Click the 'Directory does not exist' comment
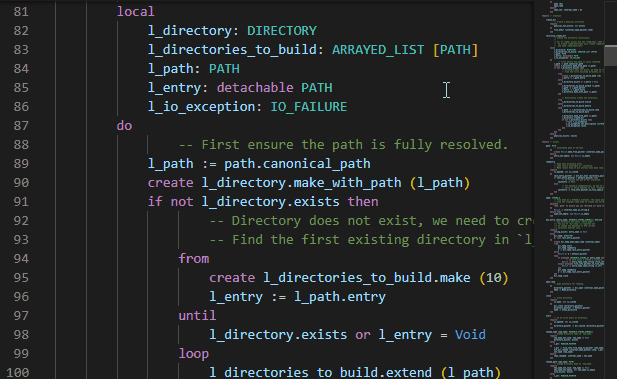 (371, 221)
